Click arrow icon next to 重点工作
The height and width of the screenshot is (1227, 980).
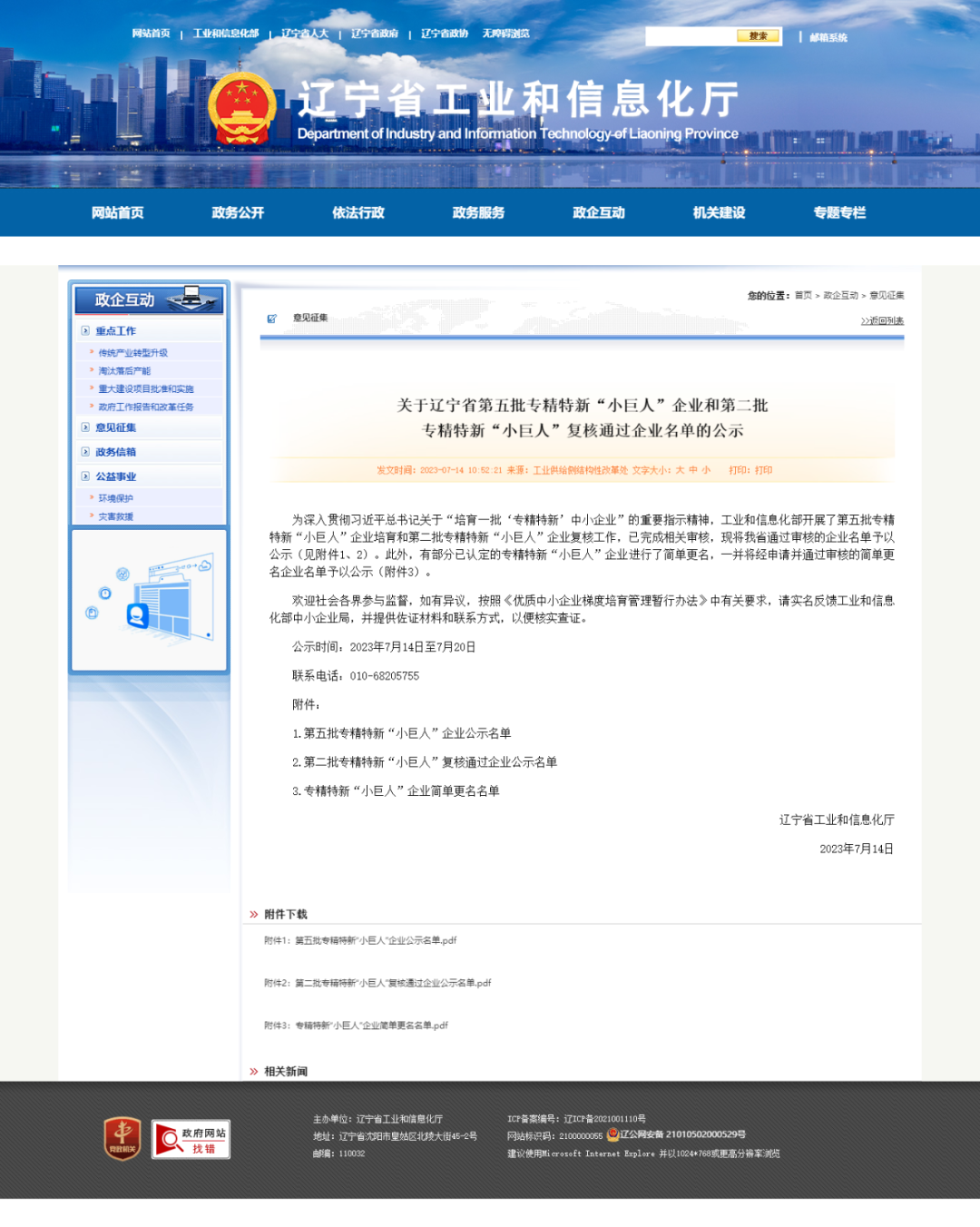(85, 331)
